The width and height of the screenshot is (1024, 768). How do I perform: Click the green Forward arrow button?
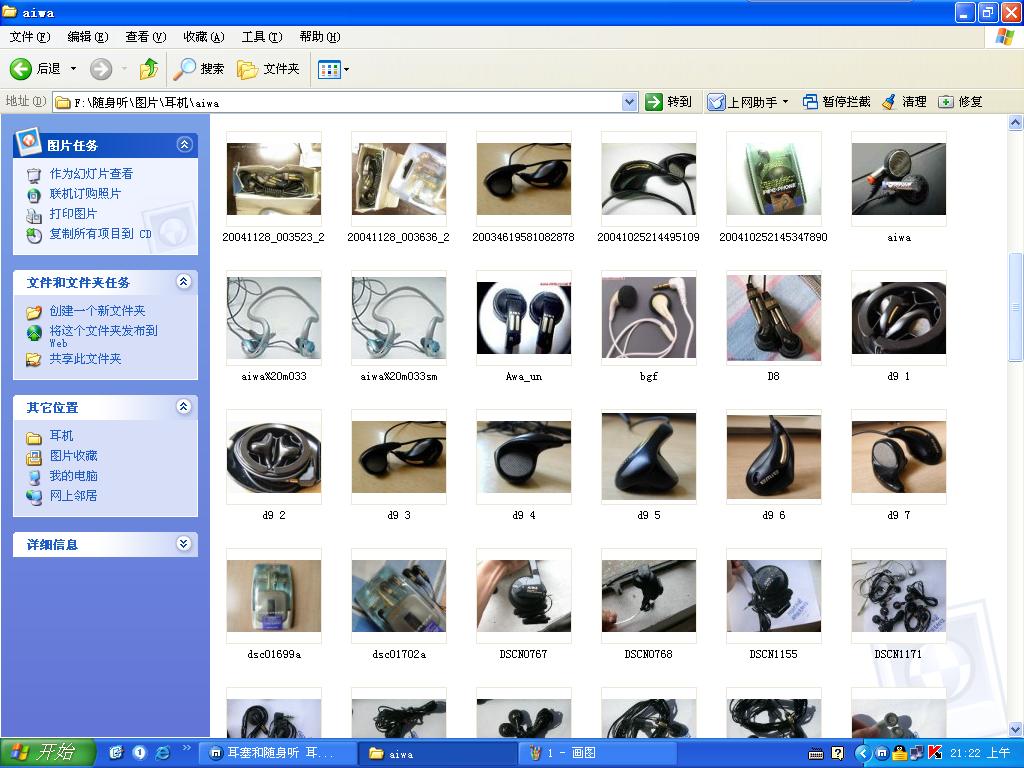coord(101,69)
